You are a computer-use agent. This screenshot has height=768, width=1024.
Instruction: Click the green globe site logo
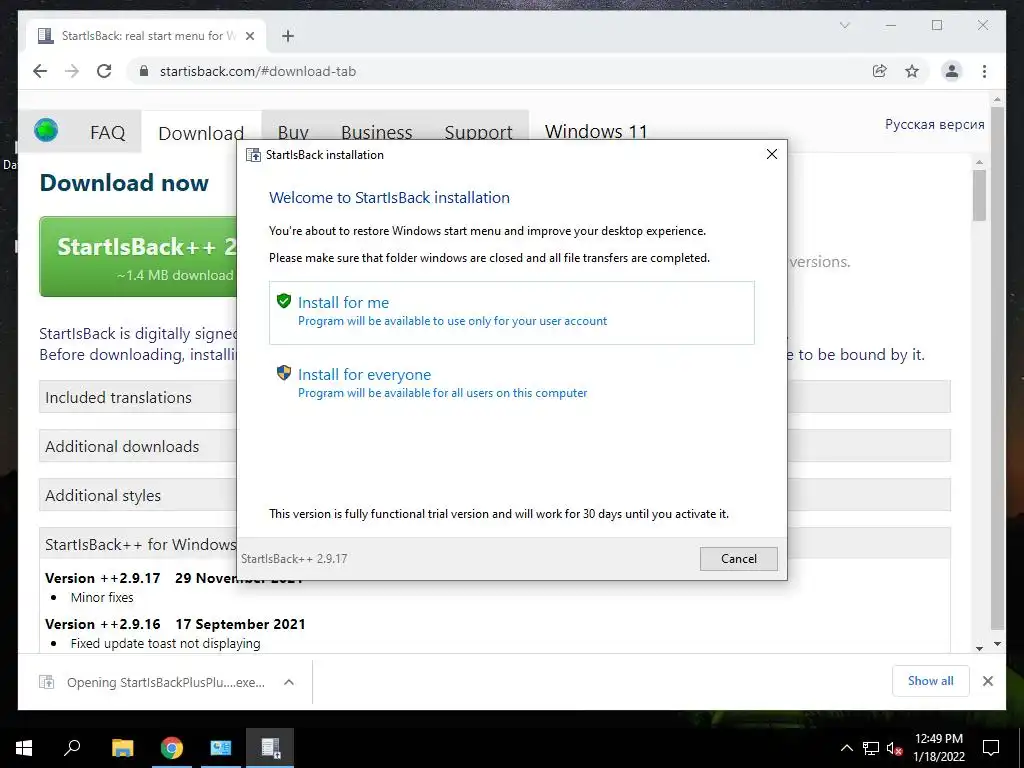tap(46, 131)
